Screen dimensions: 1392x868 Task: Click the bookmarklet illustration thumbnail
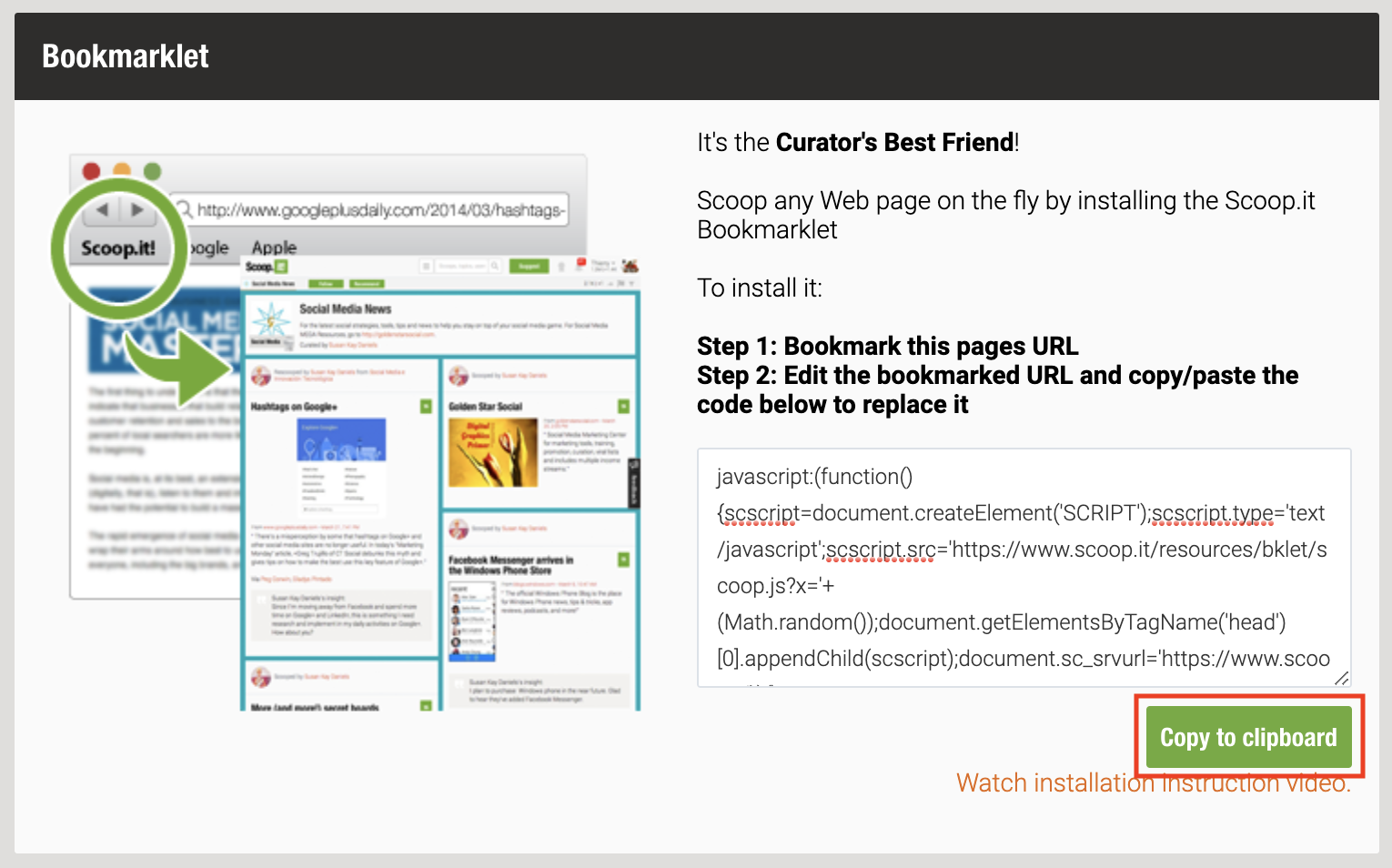pyautogui.click(x=347, y=432)
